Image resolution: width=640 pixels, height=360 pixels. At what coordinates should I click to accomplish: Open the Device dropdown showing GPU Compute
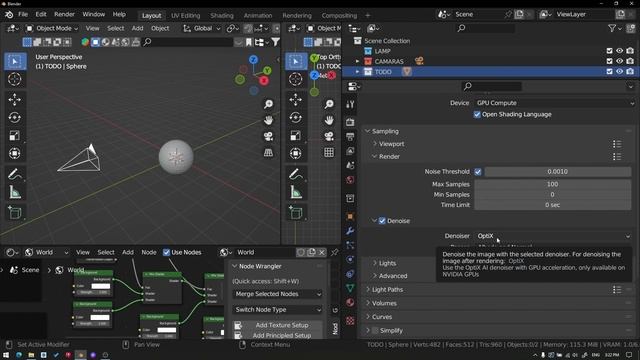click(x=554, y=103)
